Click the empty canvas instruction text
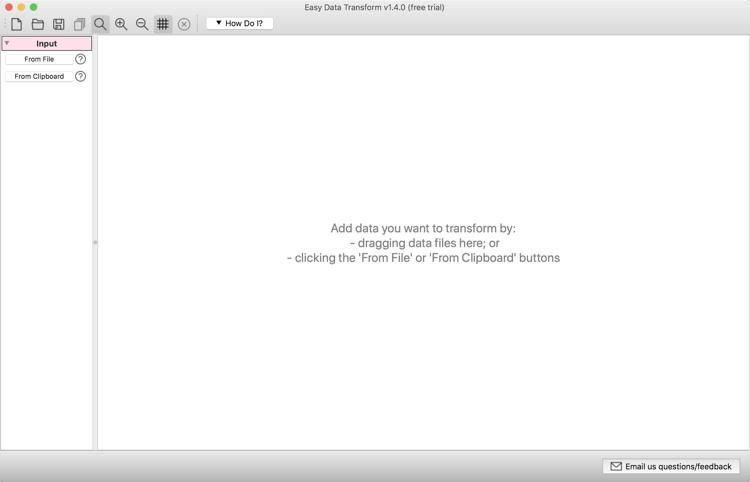This screenshot has height=482, width=750. [x=423, y=243]
